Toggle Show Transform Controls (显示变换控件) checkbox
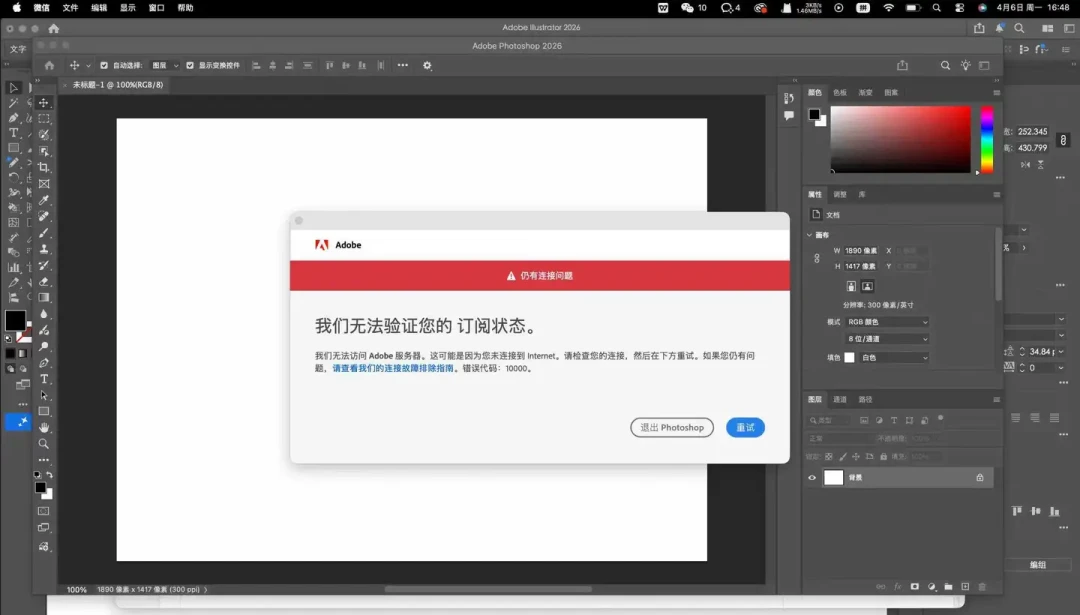The height and width of the screenshot is (615, 1080). (190, 65)
